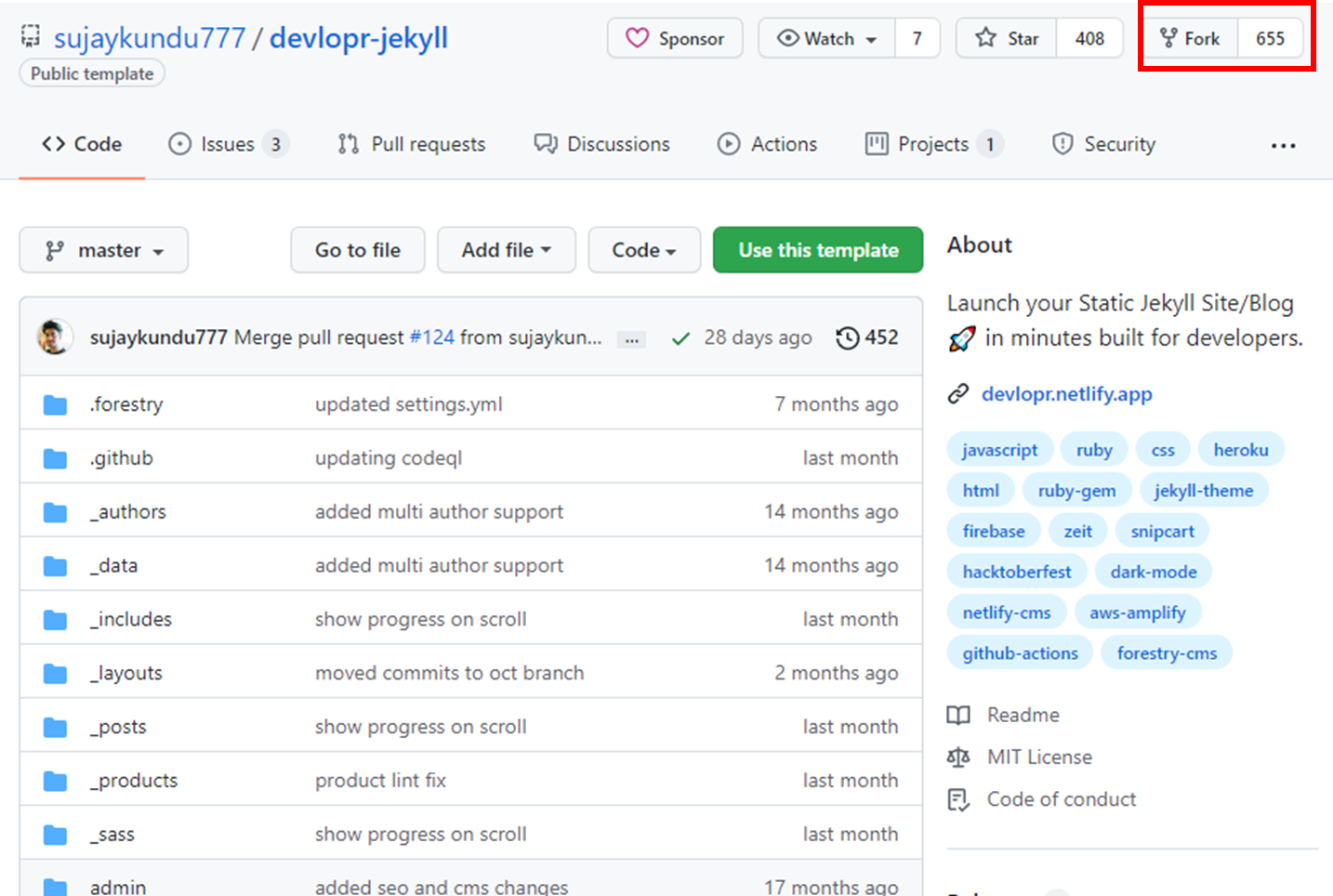Image resolution: width=1333 pixels, height=896 pixels.
Task: Select the aws-amplify topic tag
Action: coord(1138,613)
